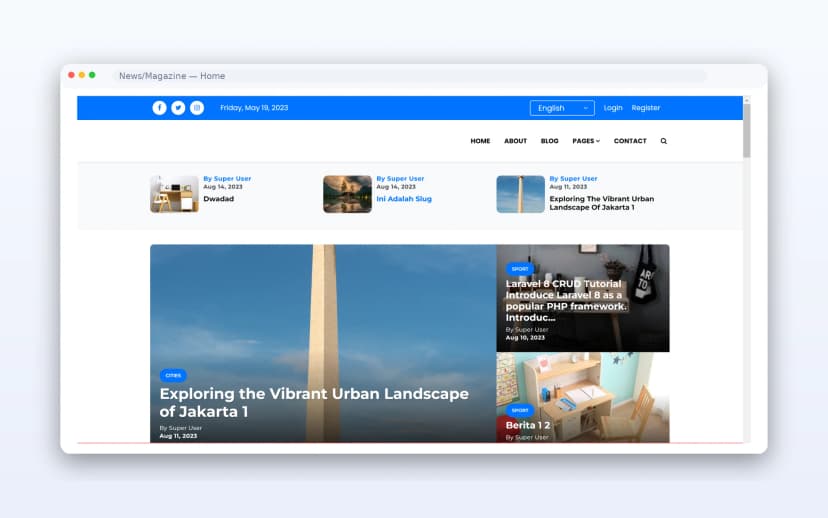Screen dimensions: 828x518
Task: Open the large Jakarta hero headline
Action: pos(314,402)
